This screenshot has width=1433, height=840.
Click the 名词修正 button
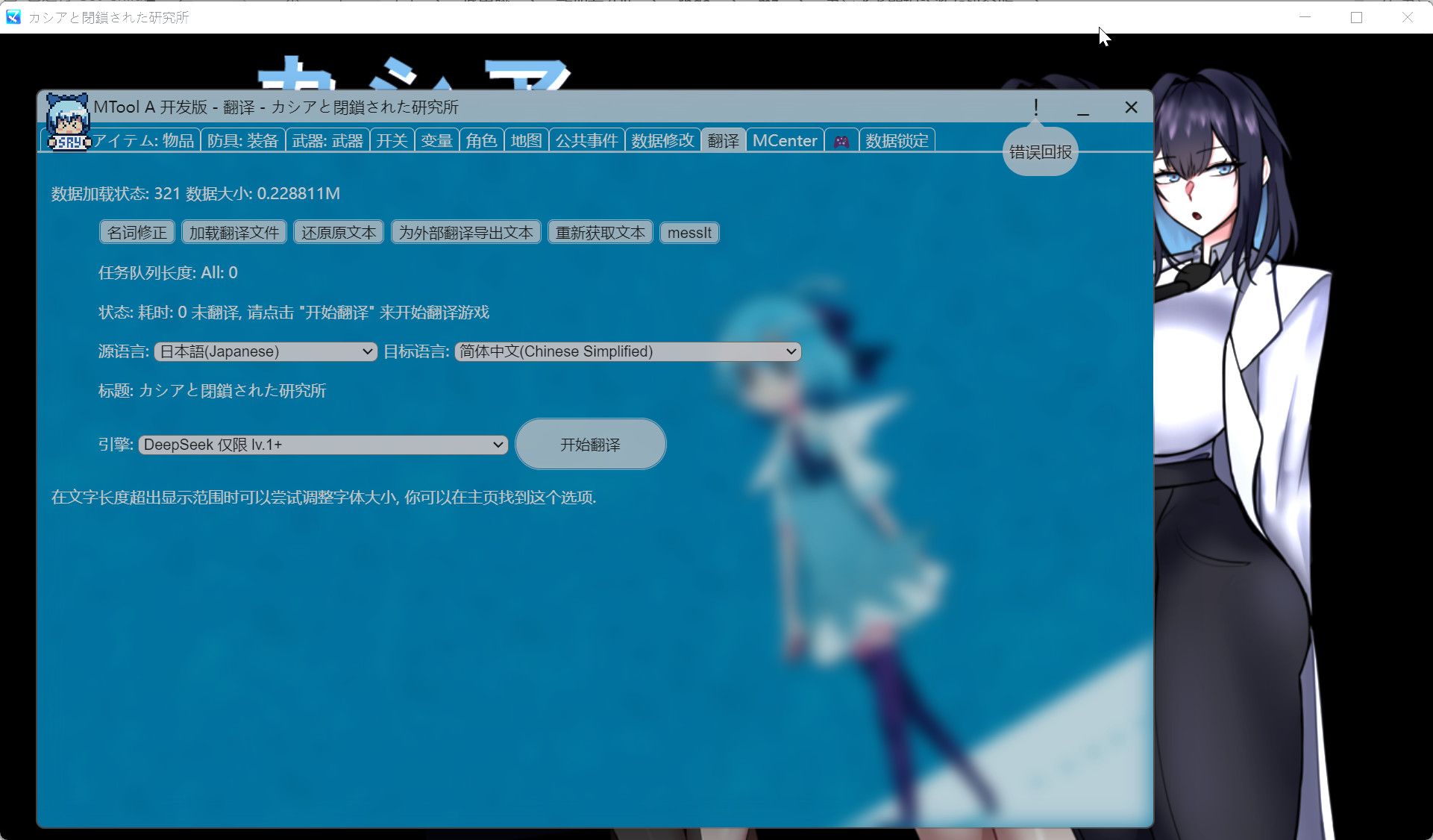137,233
